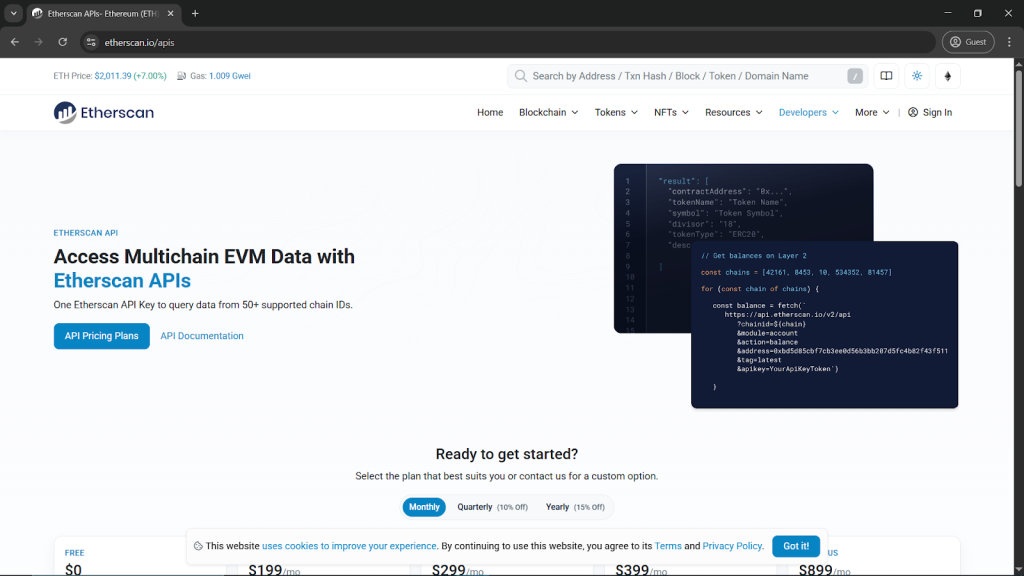Switch to Yearly billing (15% off)
This screenshot has height=576, width=1024.
coord(575,507)
